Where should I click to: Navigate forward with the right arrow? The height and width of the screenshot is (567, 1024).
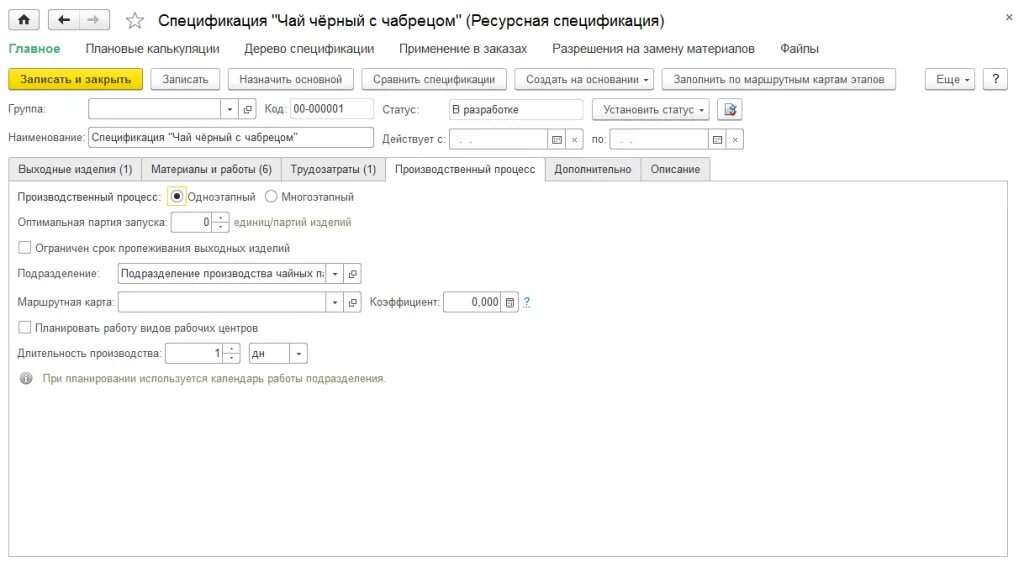(x=94, y=20)
